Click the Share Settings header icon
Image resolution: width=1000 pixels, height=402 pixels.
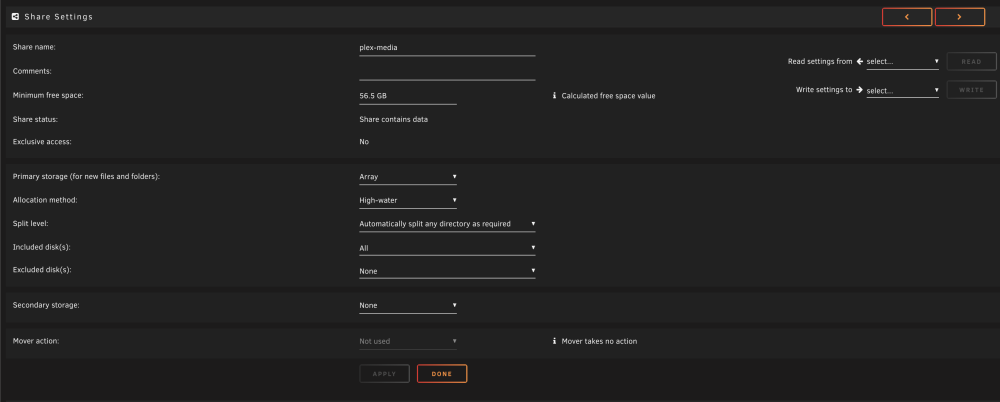15,17
